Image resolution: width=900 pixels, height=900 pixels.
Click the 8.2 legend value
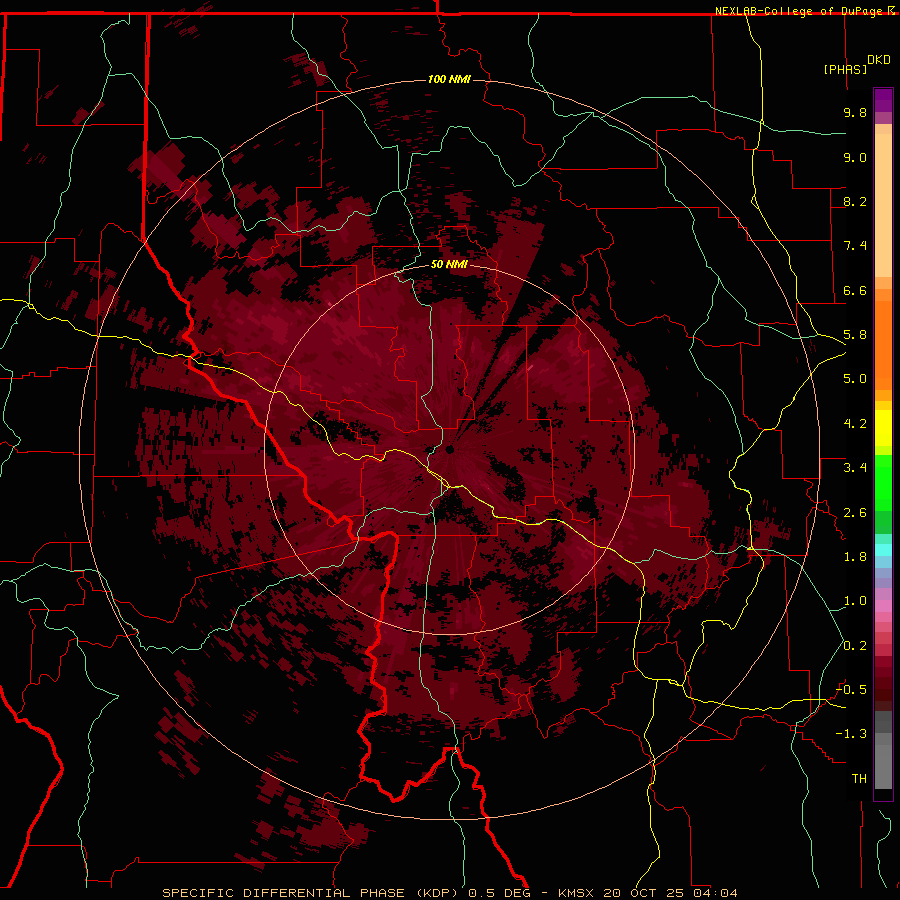[x=855, y=201]
